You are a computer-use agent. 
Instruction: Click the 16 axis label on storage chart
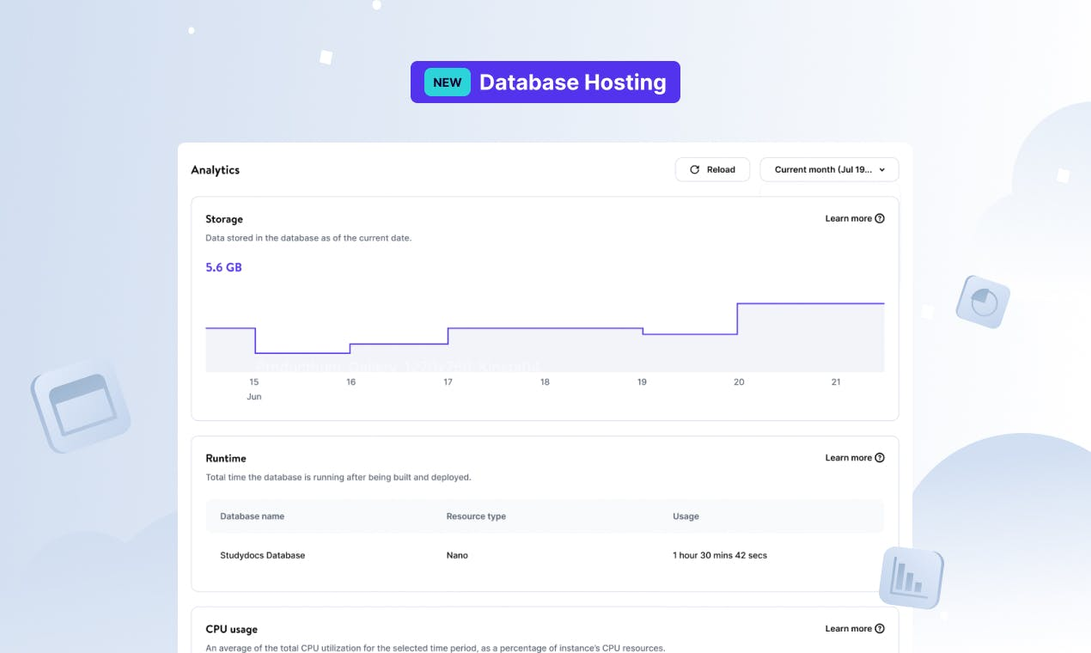pyautogui.click(x=351, y=382)
